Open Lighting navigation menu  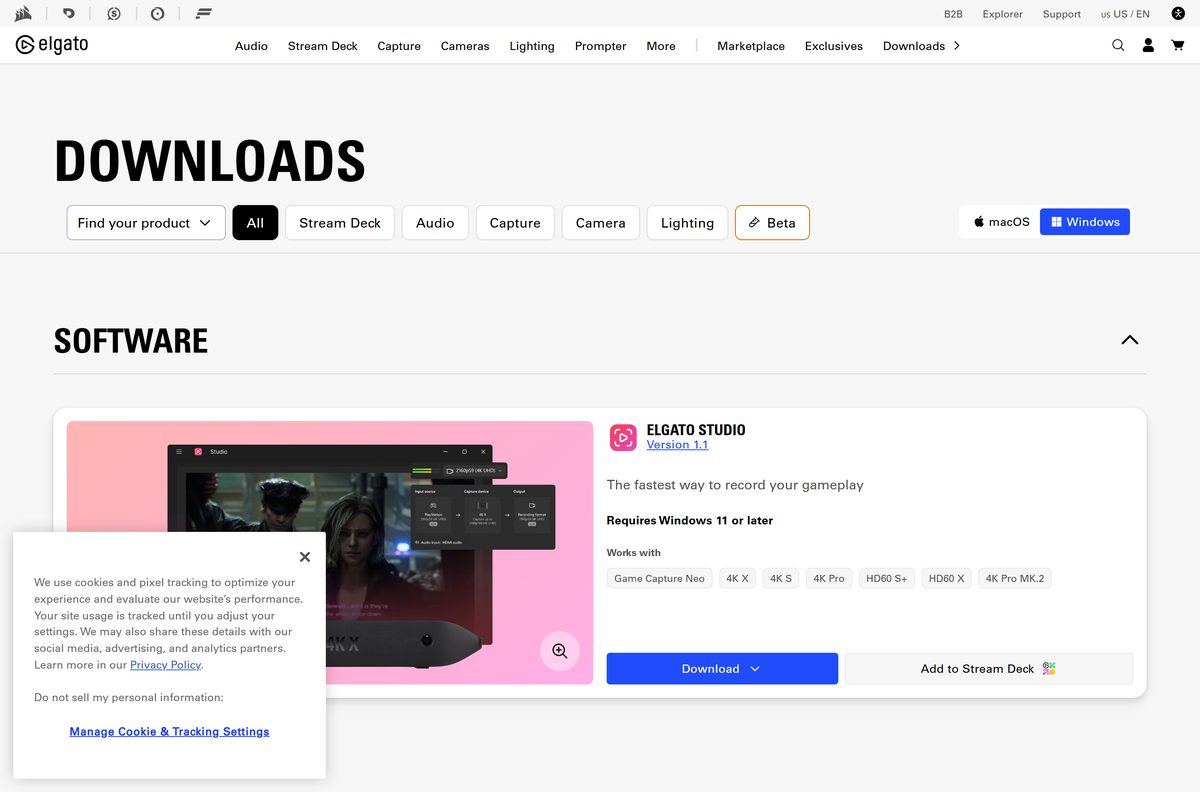tap(532, 46)
